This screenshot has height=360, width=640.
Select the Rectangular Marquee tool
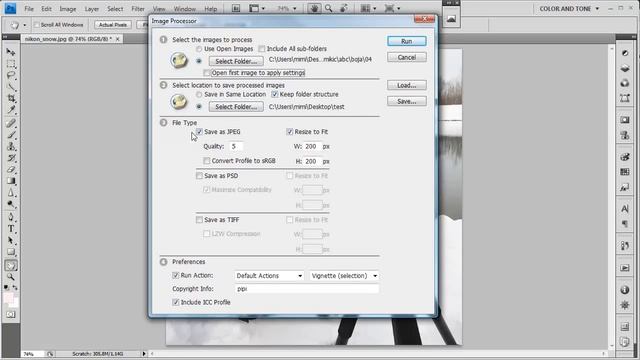point(11,64)
